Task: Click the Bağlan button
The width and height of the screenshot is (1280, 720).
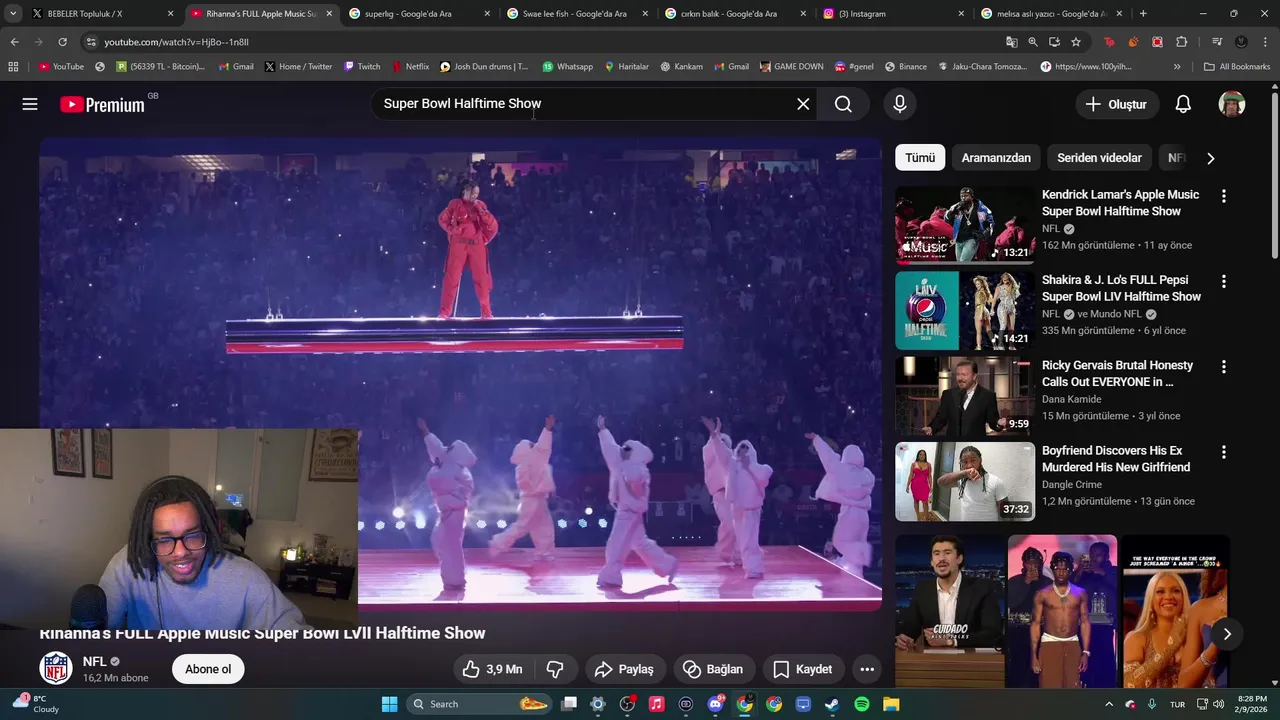Action: click(x=713, y=669)
